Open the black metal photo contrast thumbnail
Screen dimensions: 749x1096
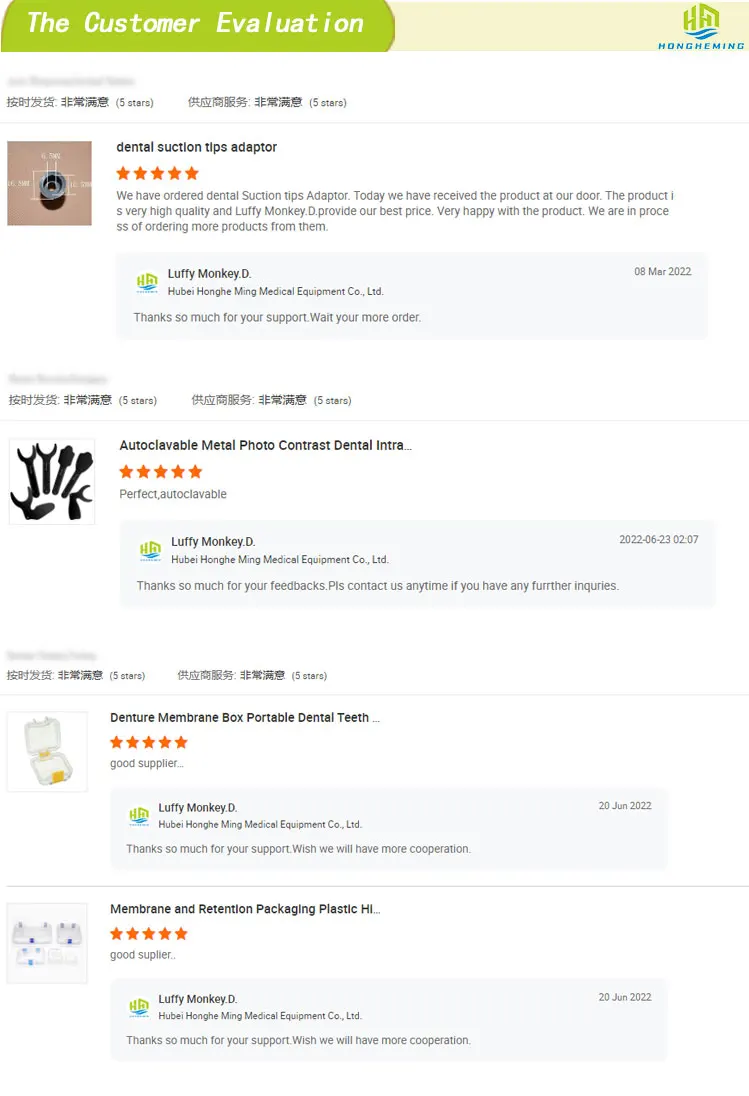coord(52,481)
